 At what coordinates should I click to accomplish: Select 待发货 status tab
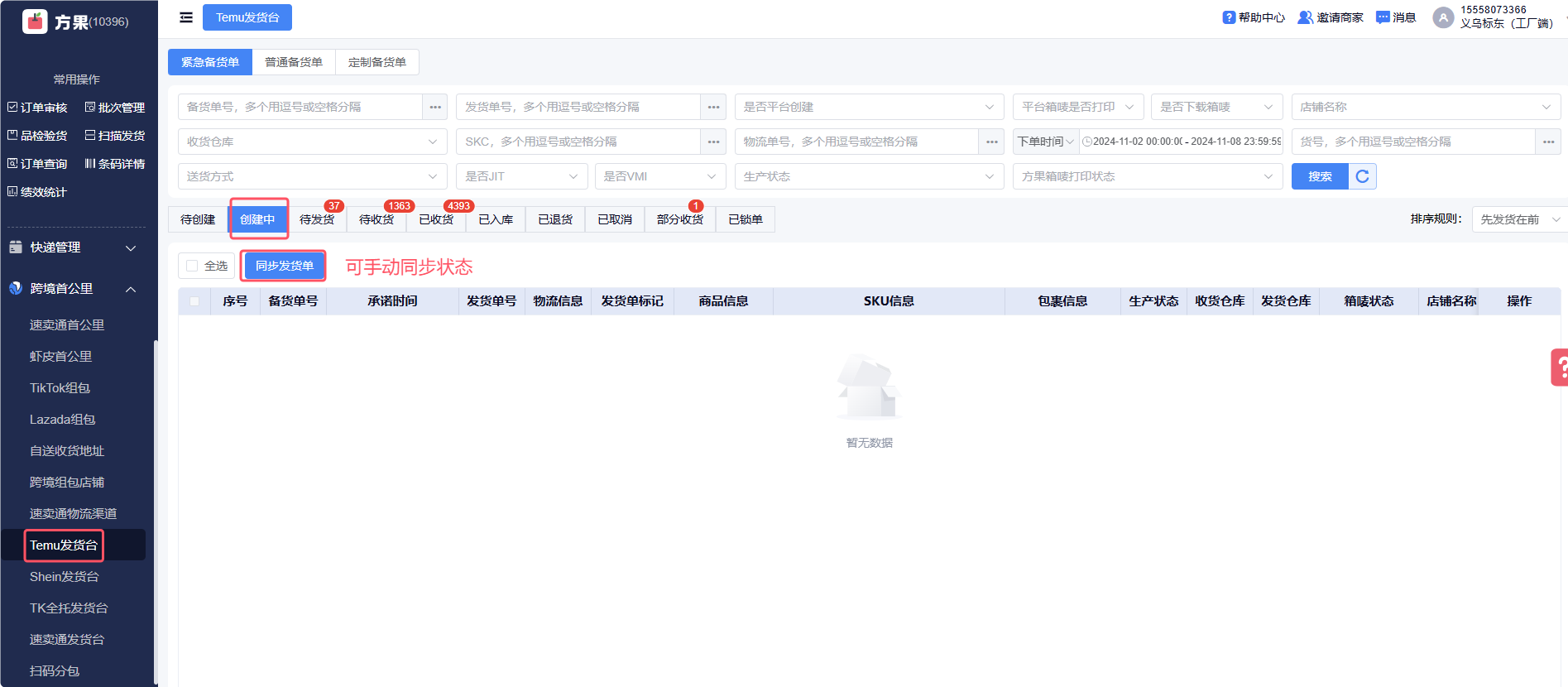coord(317,219)
